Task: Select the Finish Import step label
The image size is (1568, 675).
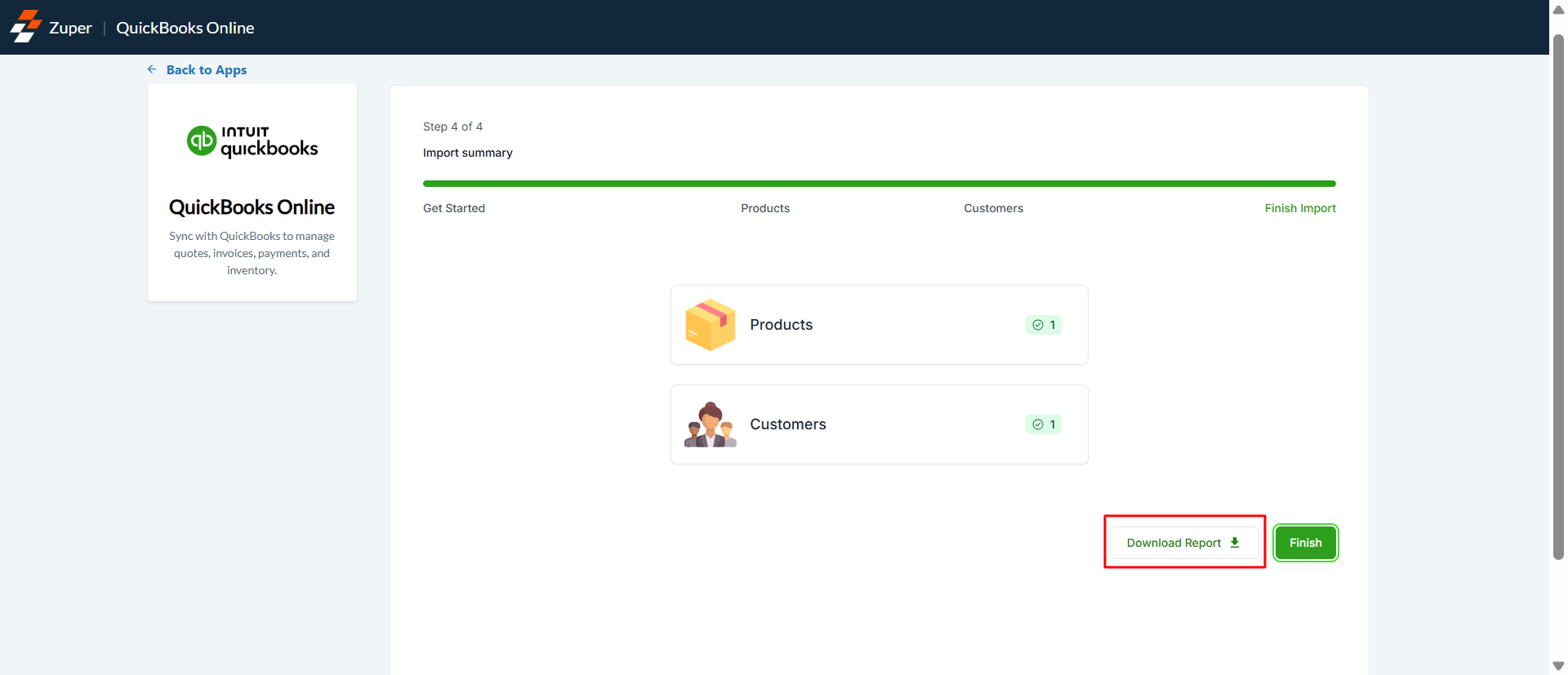Action: coord(1300,208)
